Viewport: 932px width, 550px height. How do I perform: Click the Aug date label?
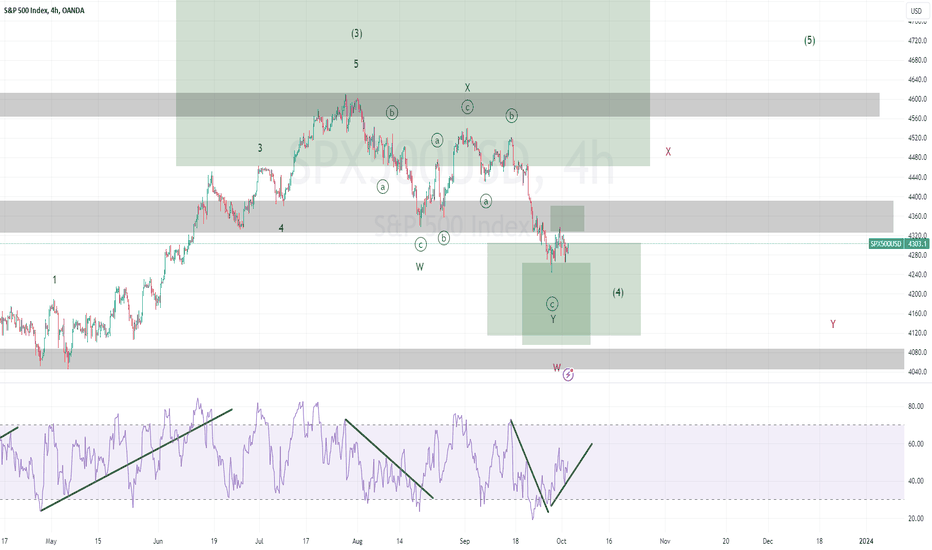point(357,541)
